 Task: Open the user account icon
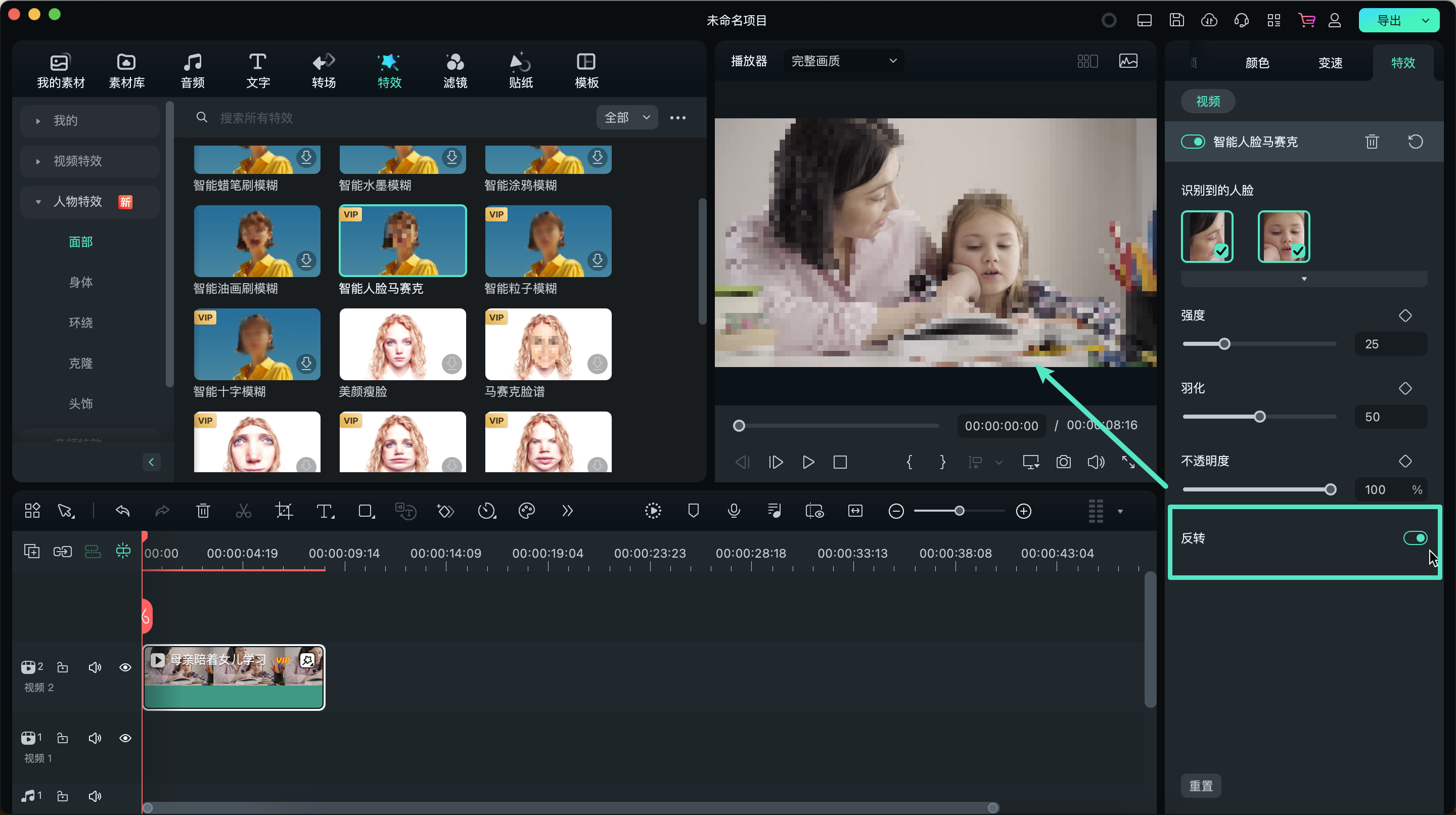tap(1335, 20)
